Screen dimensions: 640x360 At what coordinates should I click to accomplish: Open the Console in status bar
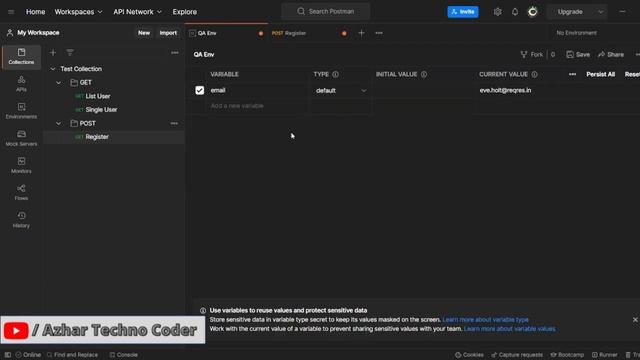pos(123,355)
